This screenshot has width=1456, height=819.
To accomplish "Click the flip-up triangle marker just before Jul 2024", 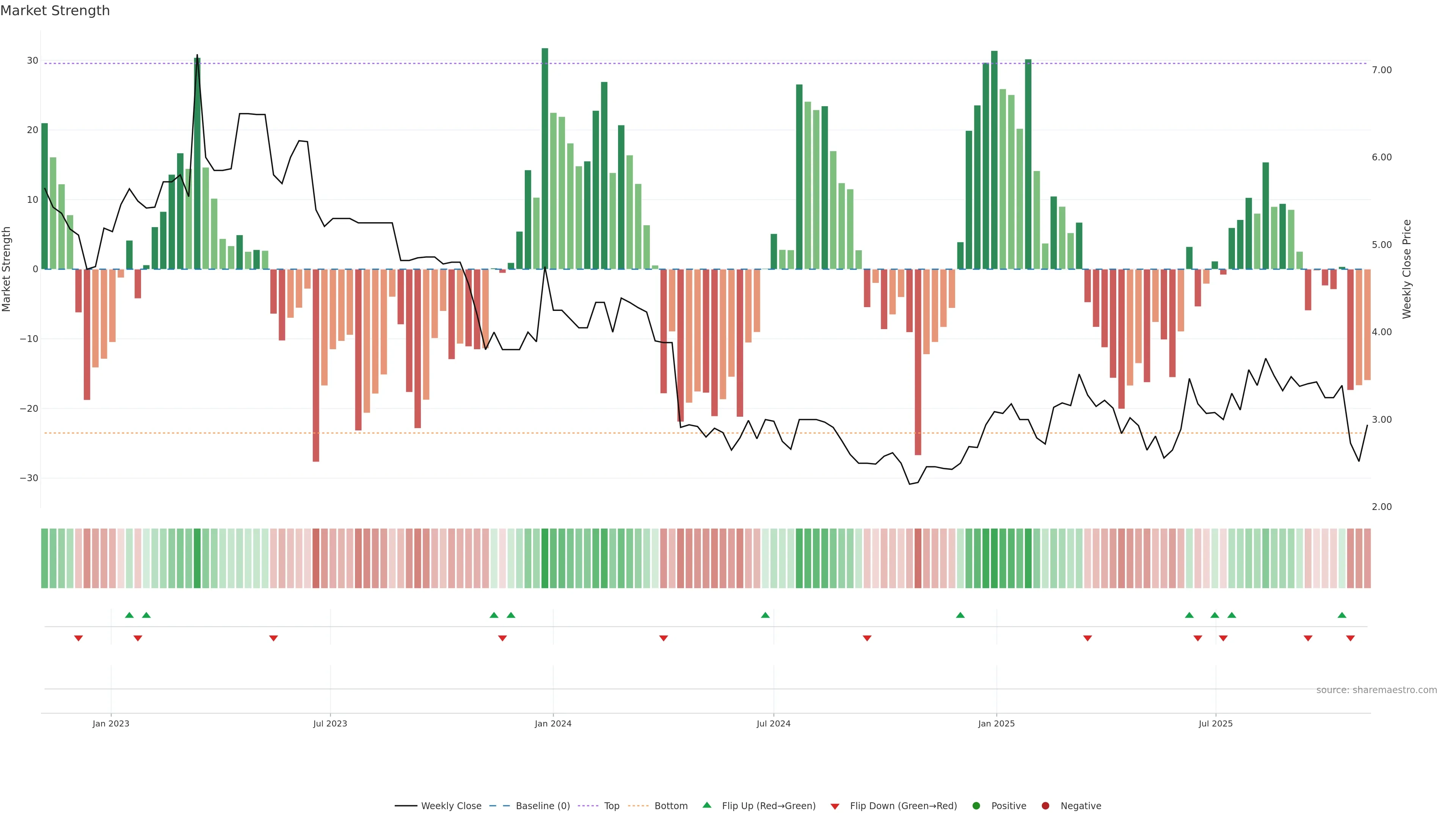I will (765, 615).
